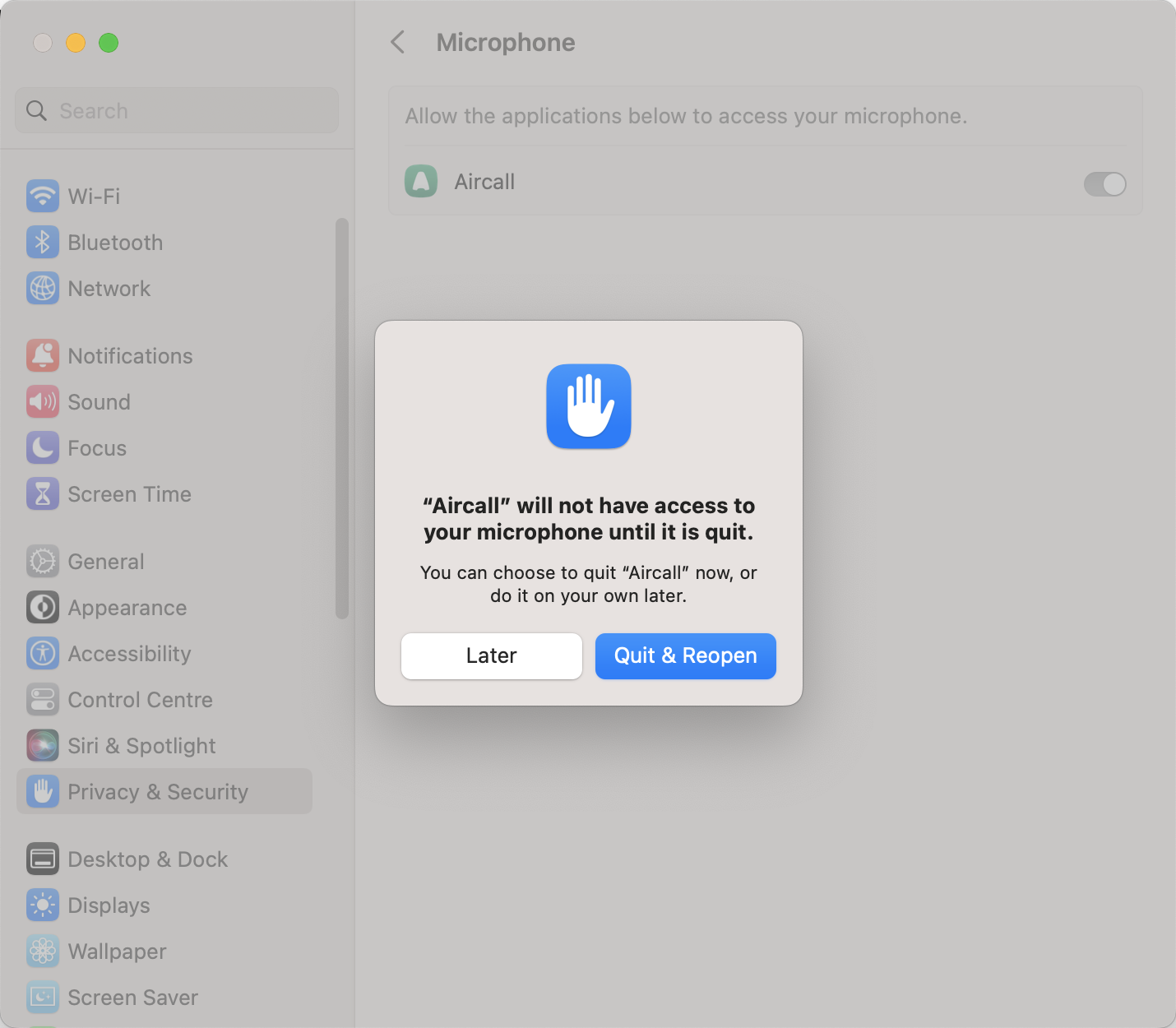The width and height of the screenshot is (1176, 1028).
Task: Click the Focus moon icon
Action: [43, 447]
